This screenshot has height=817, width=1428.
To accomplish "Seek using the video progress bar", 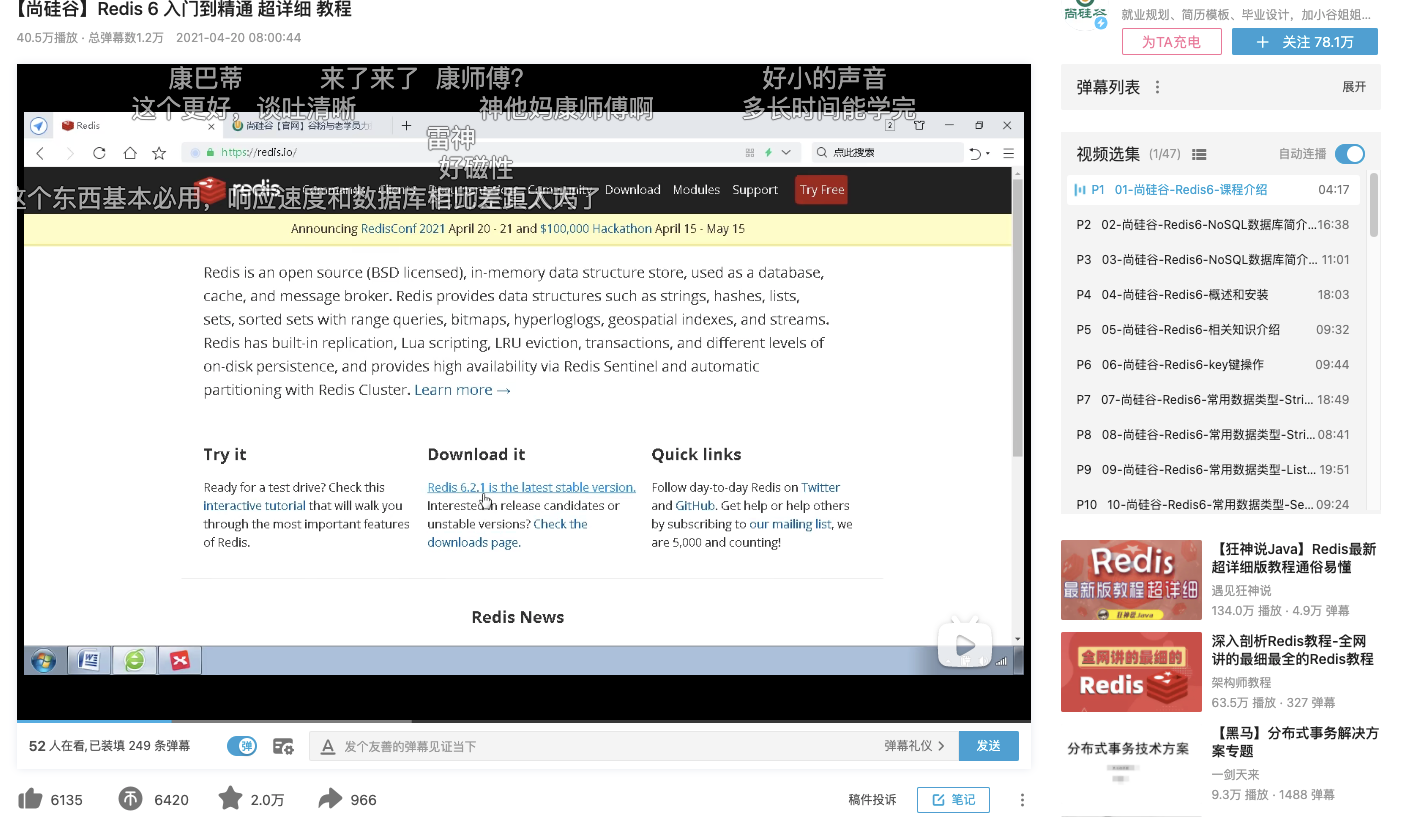I will (524, 721).
